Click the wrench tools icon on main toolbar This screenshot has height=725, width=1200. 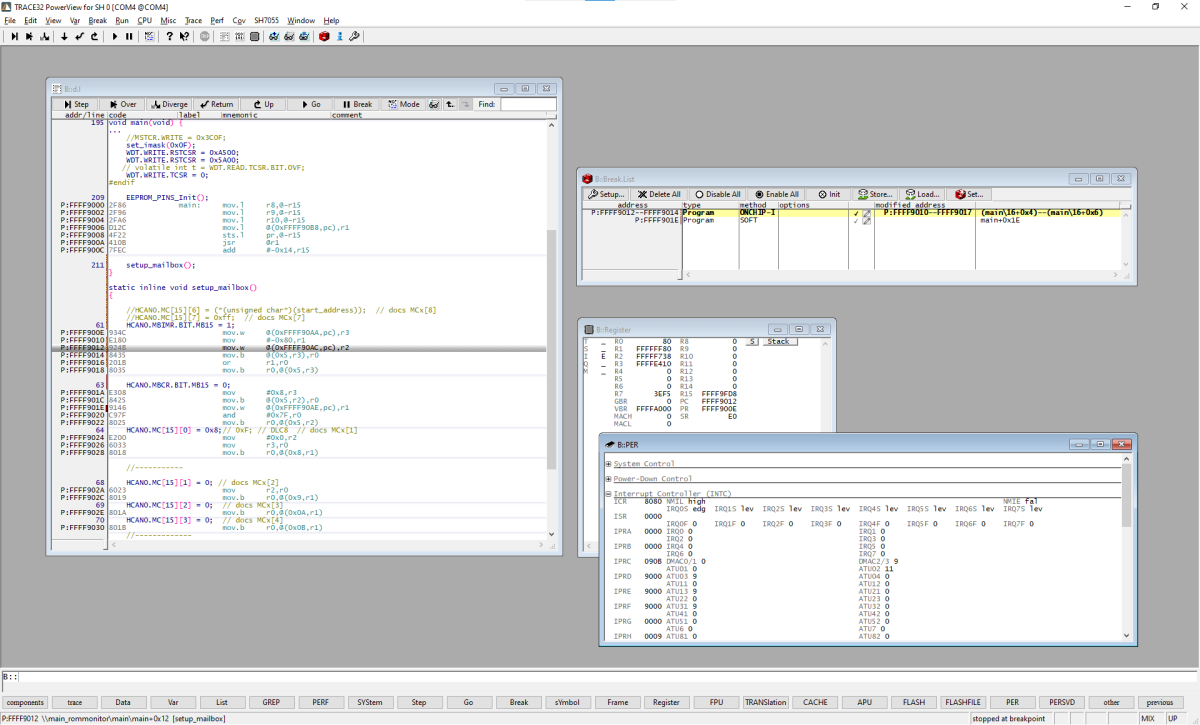coord(355,36)
